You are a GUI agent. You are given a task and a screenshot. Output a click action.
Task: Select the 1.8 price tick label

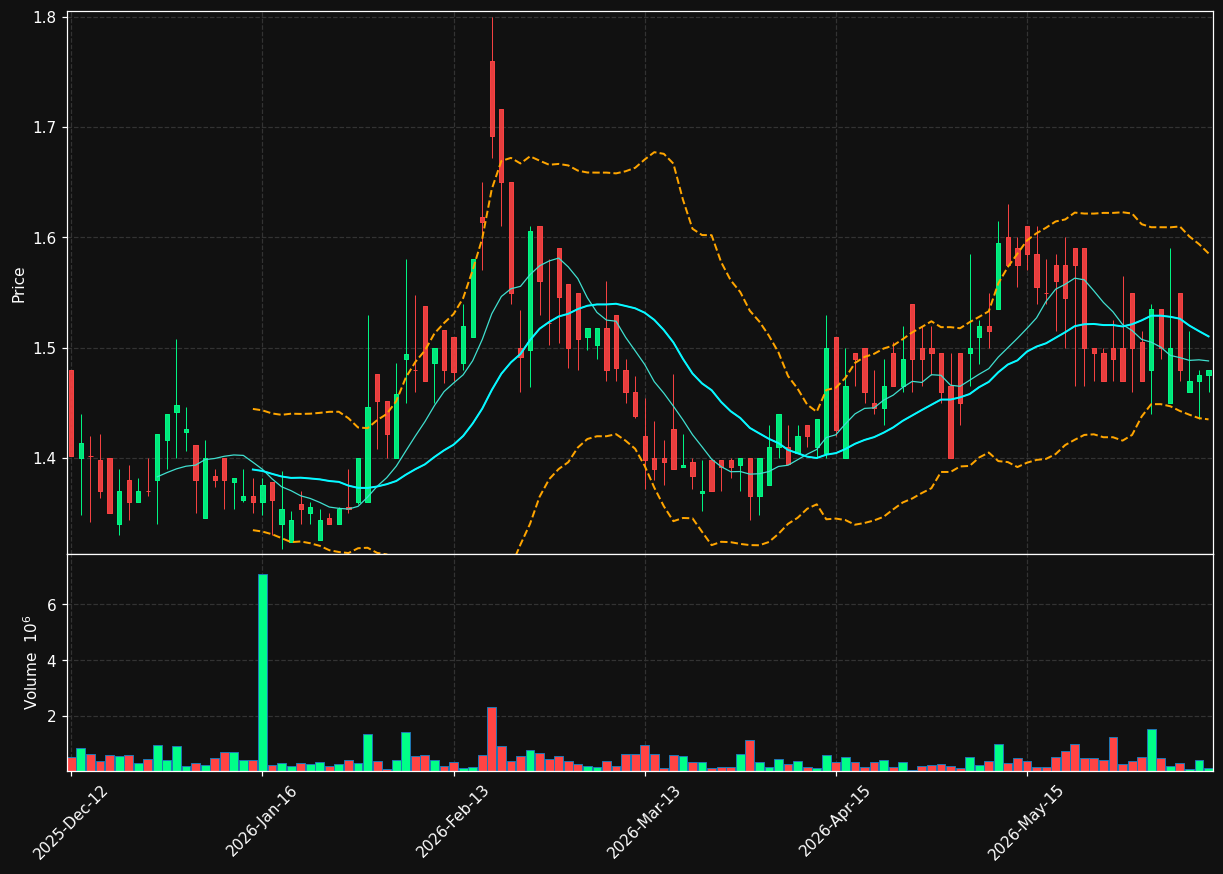pyautogui.click(x=45, y=17)
